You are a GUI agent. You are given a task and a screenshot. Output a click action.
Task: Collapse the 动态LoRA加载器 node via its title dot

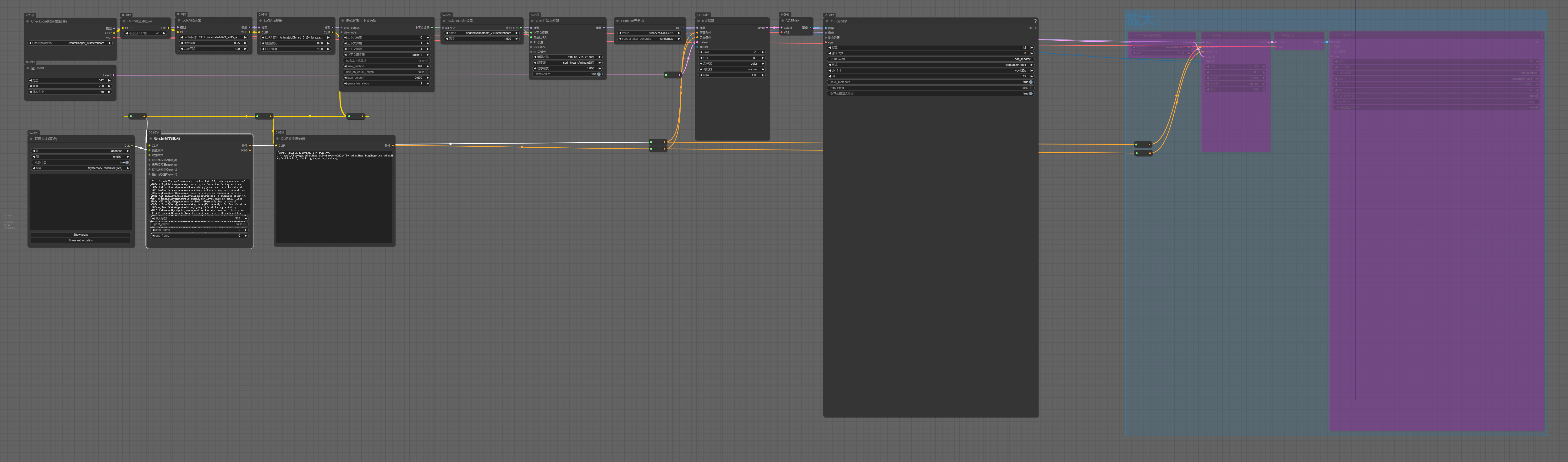444,21
